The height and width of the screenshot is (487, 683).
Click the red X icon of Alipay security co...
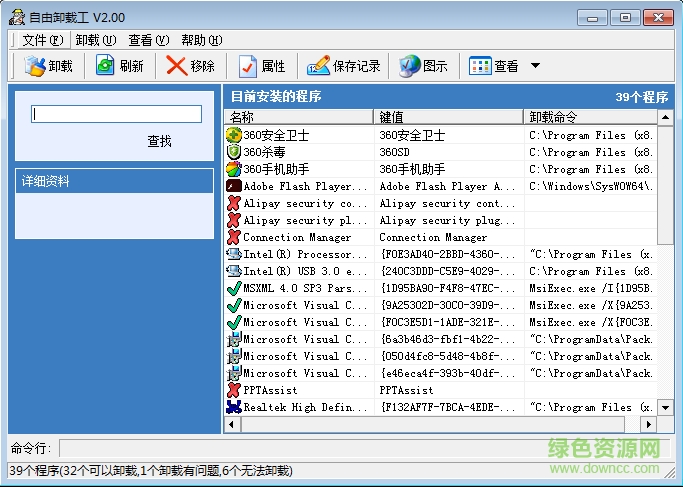[x=234, y=203]
